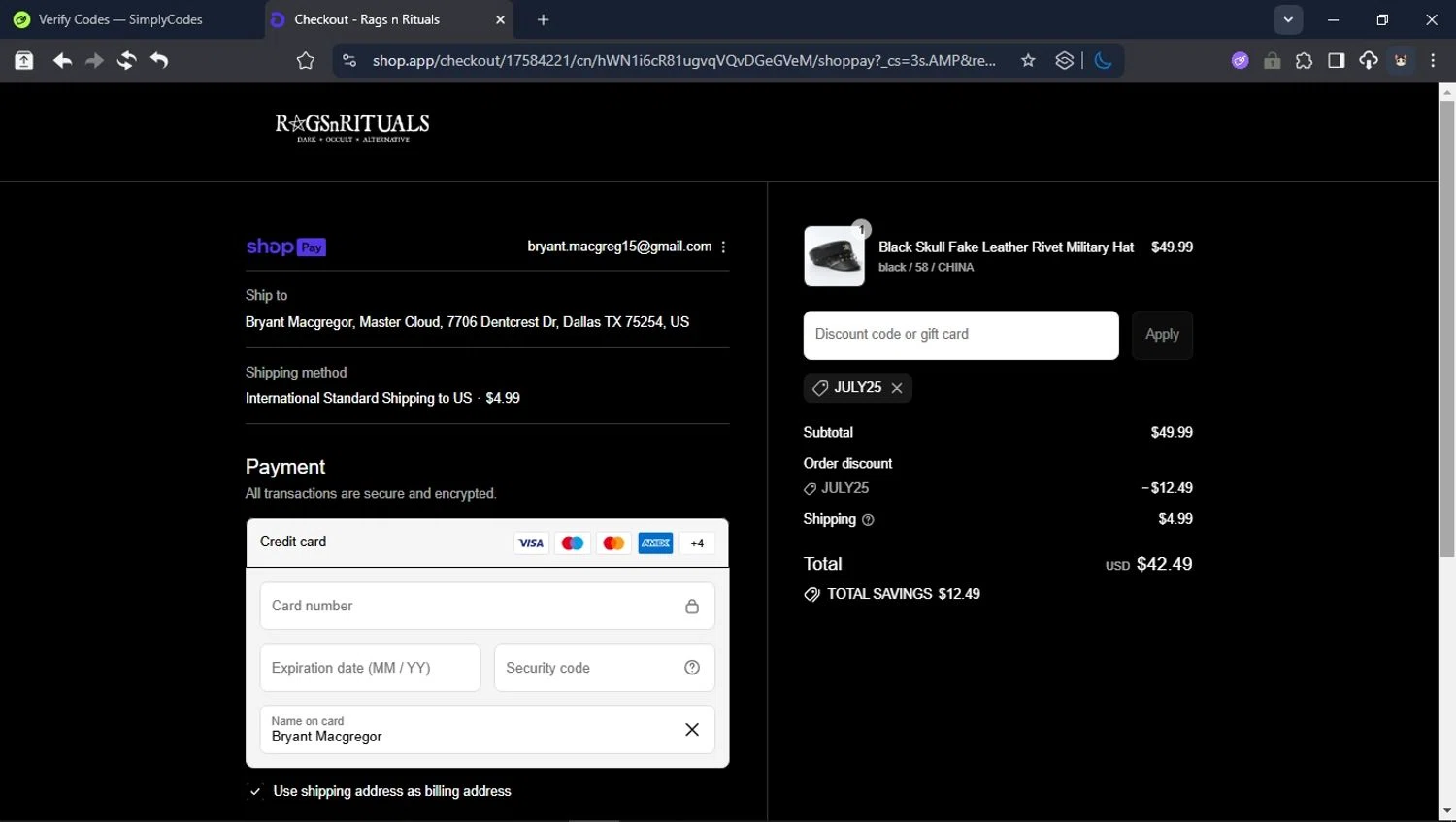Click the browser forward arrow
Viewport: 1456px width, 822px height.
tap(94, 61)
